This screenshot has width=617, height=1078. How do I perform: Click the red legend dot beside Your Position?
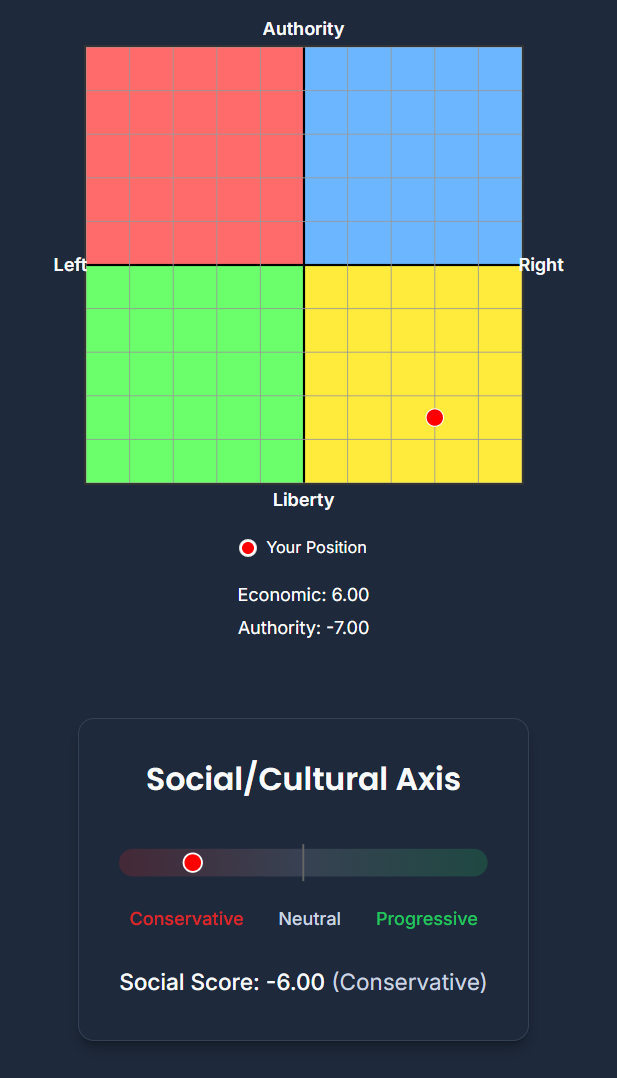[x=248, y=548]
